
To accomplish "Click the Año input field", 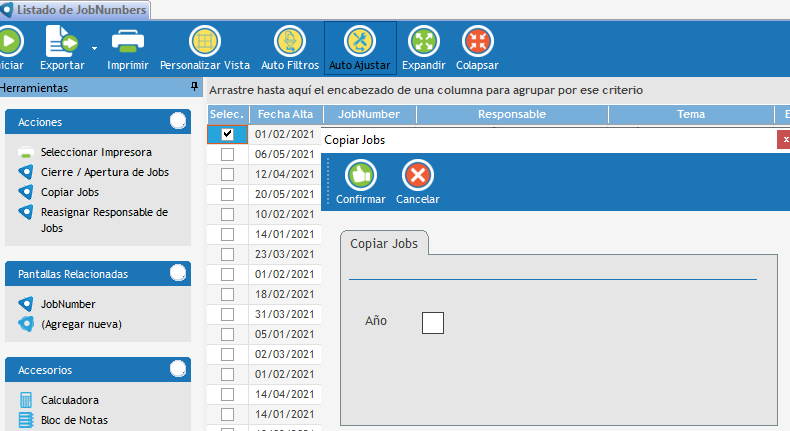I will click(433, 322).
